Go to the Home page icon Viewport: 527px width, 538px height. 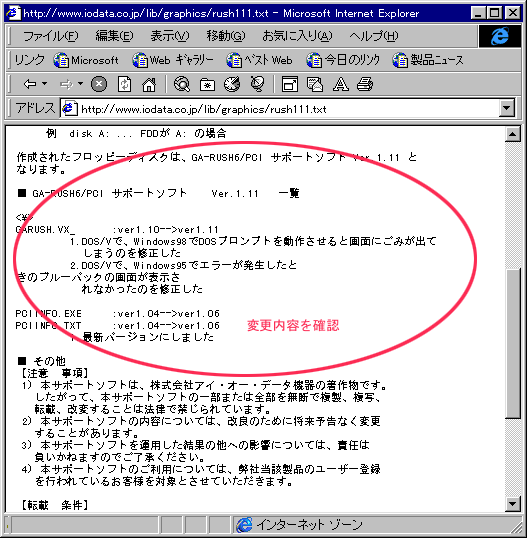pyautogui.click(x=149, y=84)
